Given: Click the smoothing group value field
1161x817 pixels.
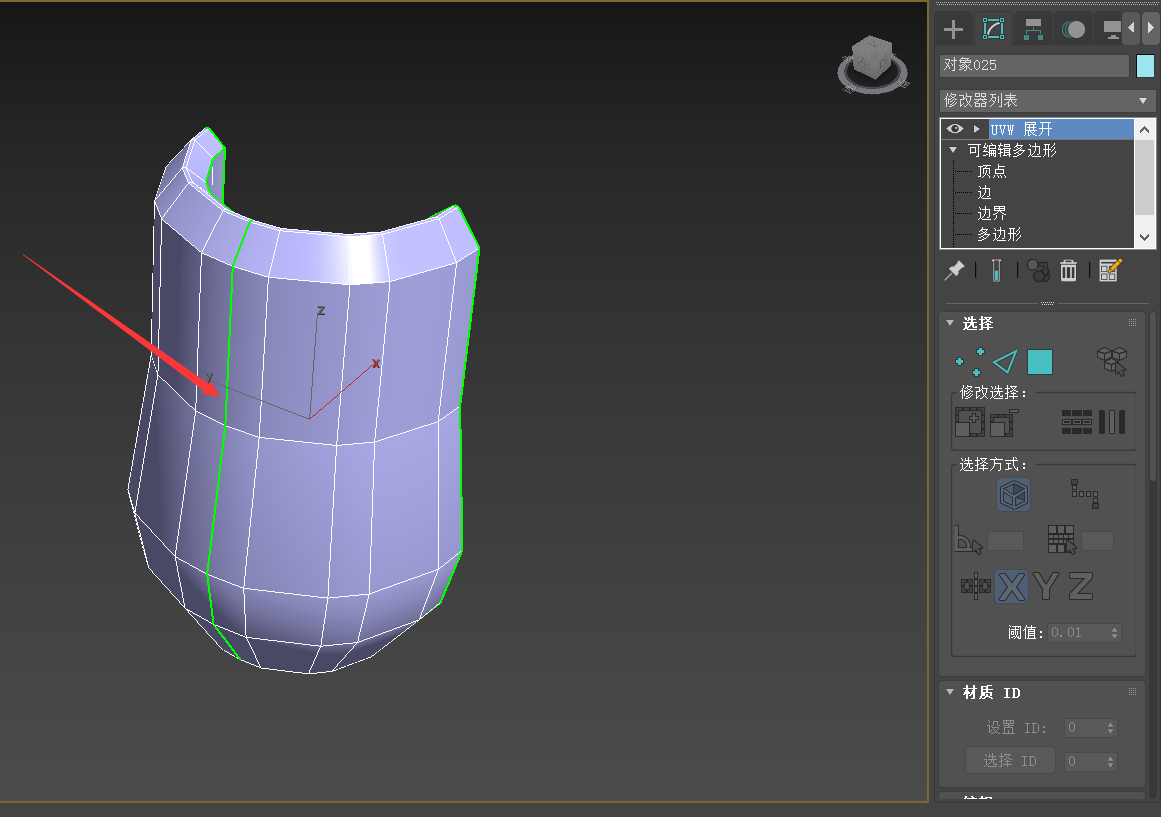Looking at the screenshot, I should (1097, 541).
